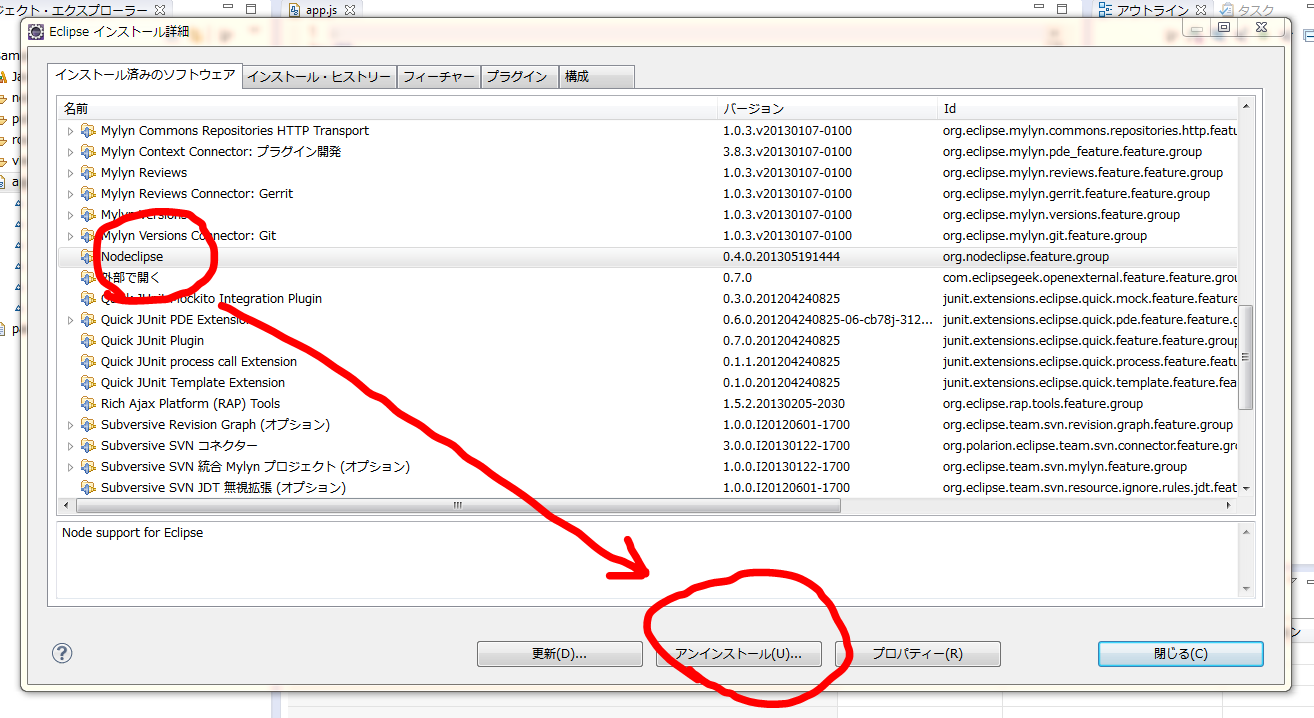This screenshot has height=718, width=1314.
Task: Click the list scrollbar up arrow
Action: (x=1246, y=105)
